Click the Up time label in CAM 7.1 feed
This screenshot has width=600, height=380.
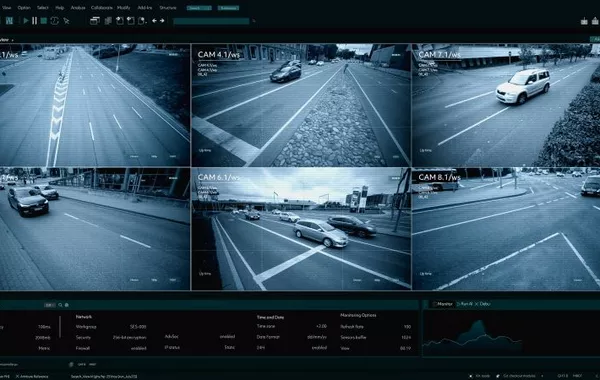point(426,150)
